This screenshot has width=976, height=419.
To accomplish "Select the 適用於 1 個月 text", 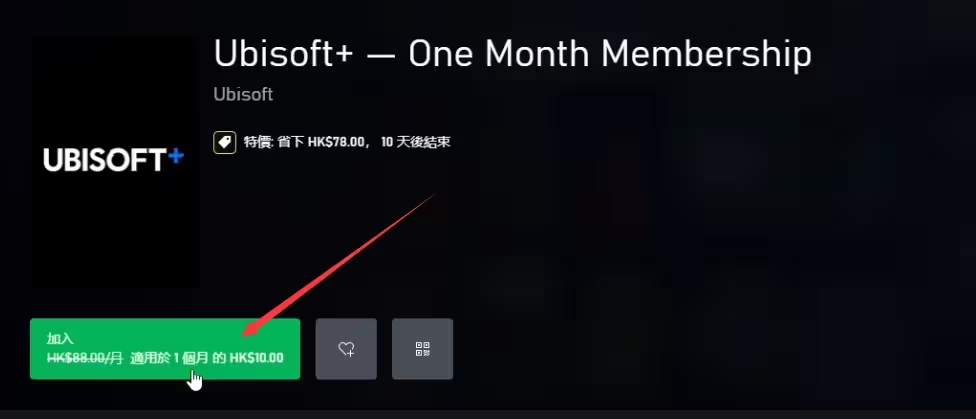I will coord(169,358).
